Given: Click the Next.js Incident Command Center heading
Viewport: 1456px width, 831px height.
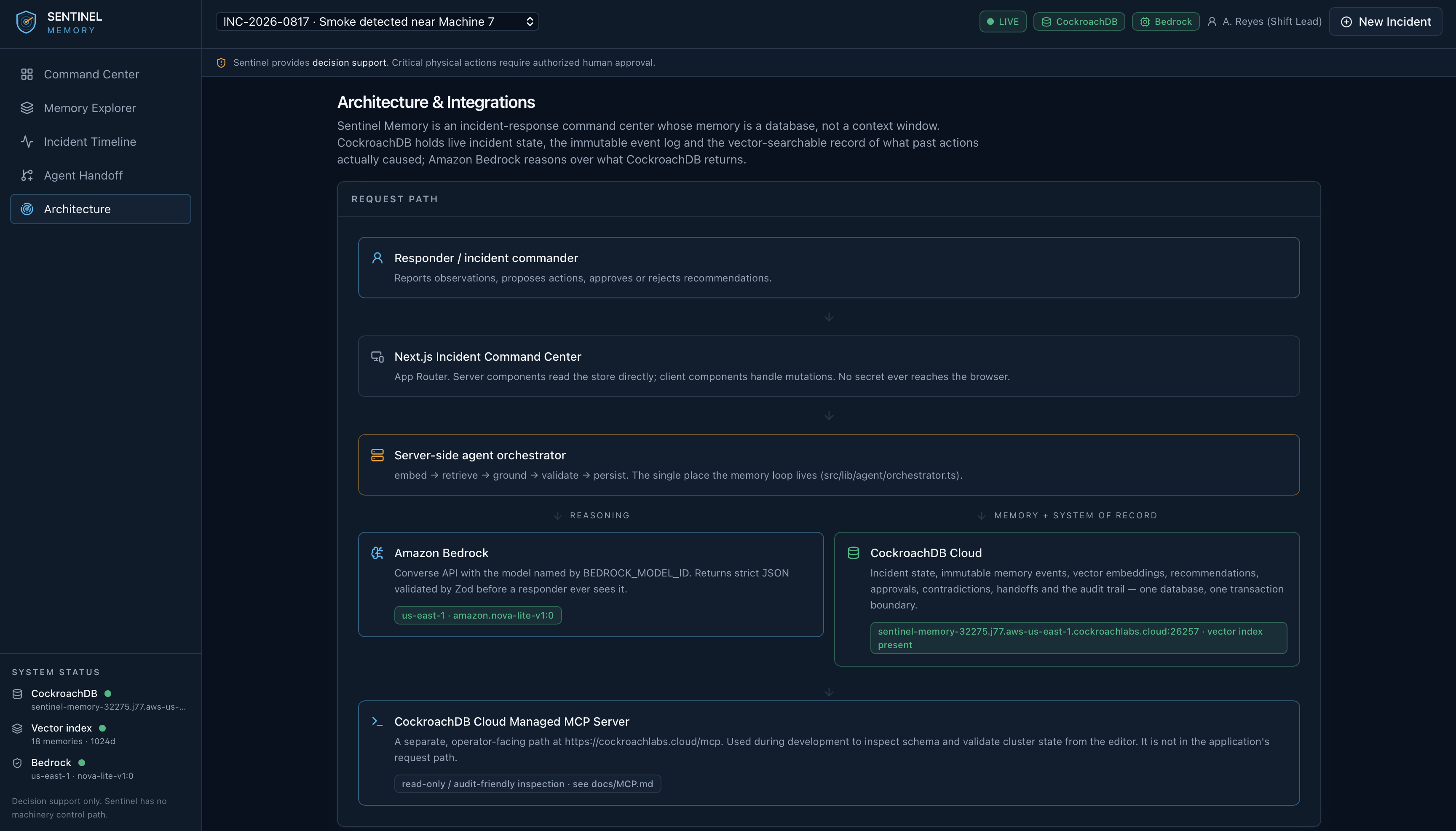Looking at the screenshot, I should (488, 357).
